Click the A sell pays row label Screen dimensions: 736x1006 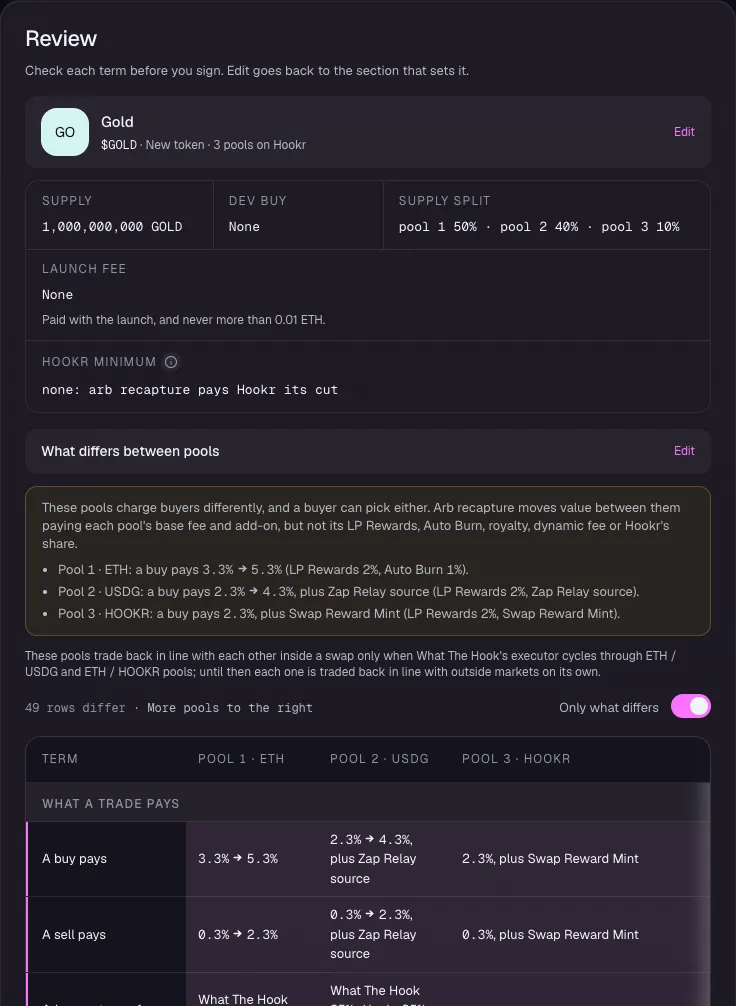(x=74, y=934)
